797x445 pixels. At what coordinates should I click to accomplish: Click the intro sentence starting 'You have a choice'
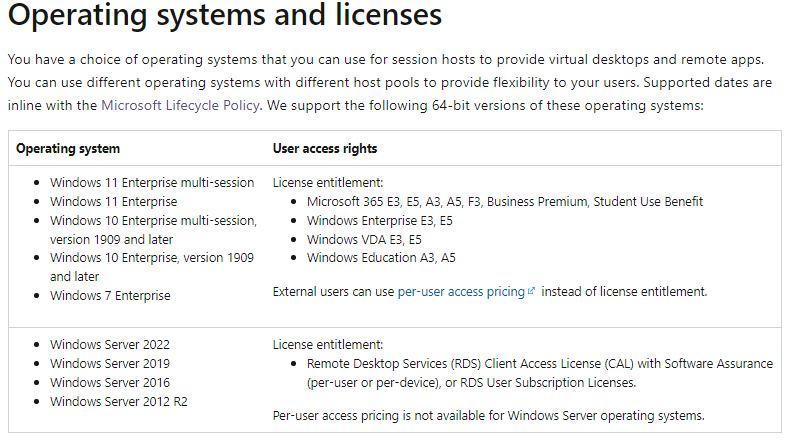point(386,60)
